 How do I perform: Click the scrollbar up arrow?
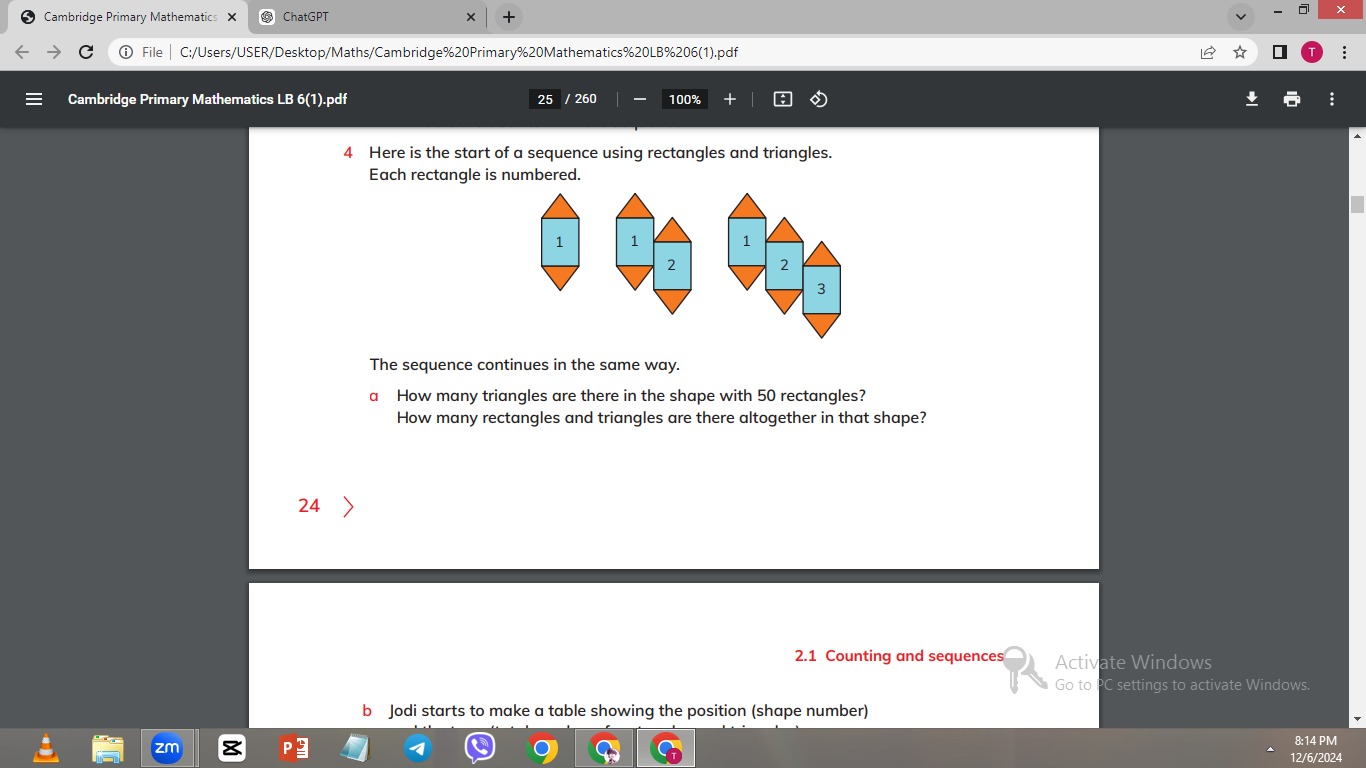[x=1357, y=135]
